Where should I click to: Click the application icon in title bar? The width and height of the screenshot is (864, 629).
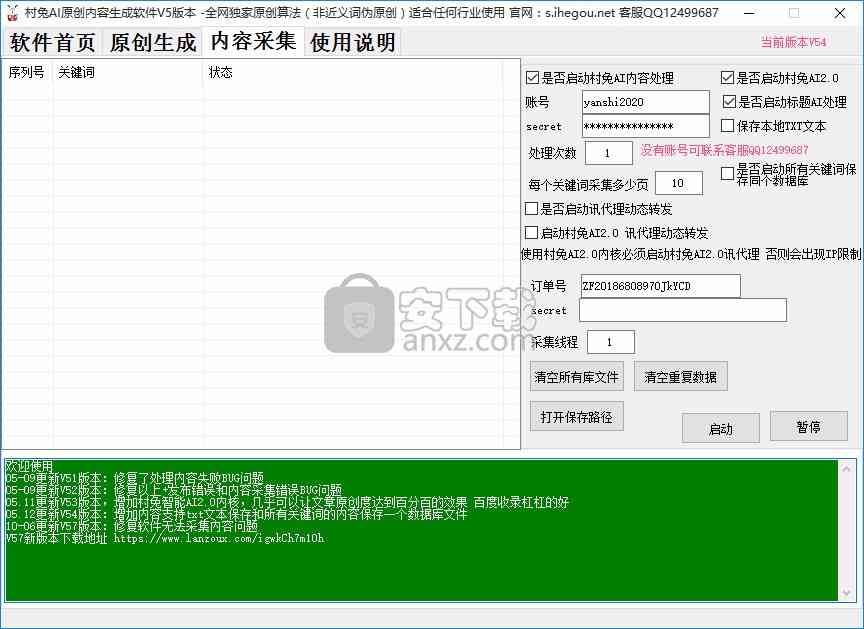(x=12, y=13)
